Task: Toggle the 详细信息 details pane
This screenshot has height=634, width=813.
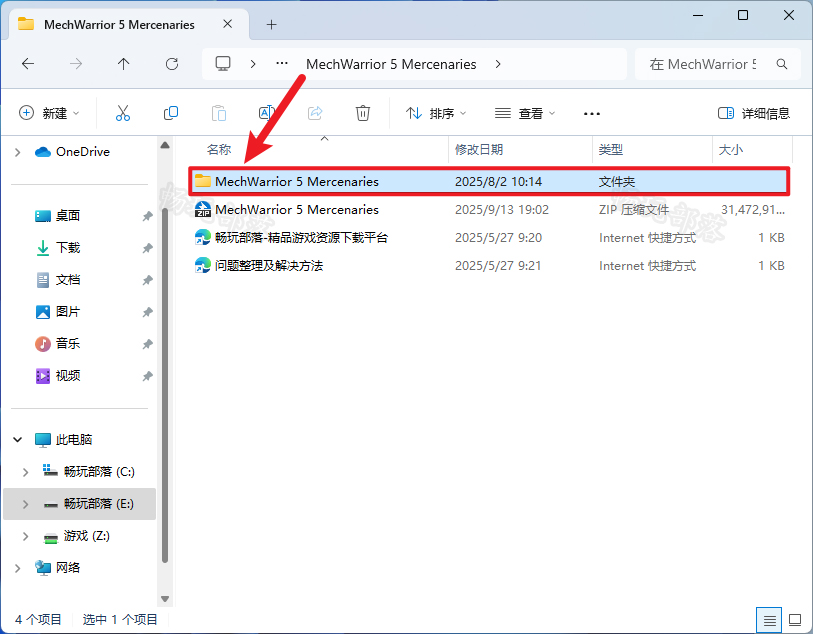Action: coord(753,113)
